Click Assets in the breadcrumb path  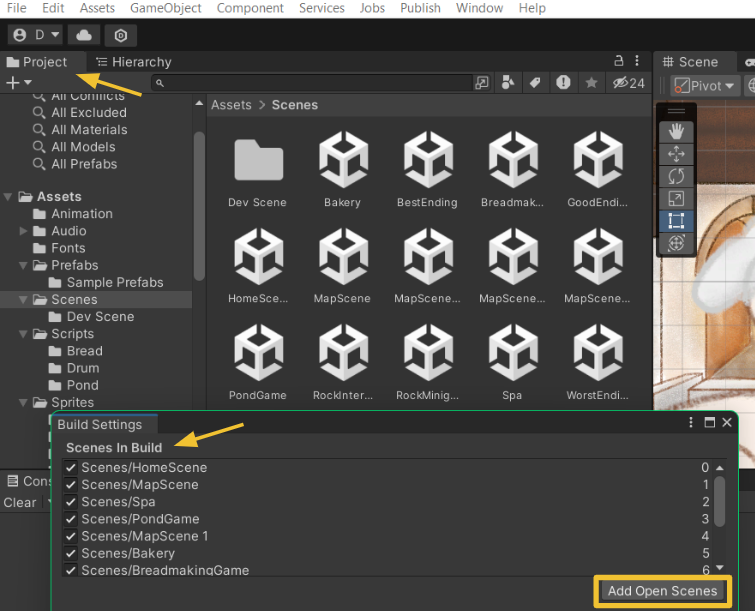(x=231, y=105)
